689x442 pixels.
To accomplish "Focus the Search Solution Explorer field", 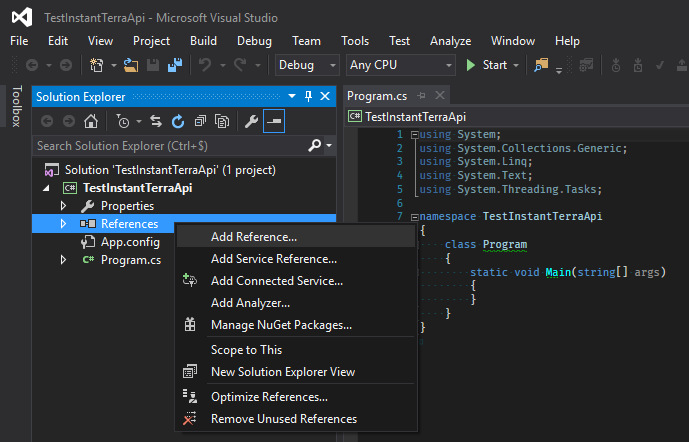I will pyautogui.click(x=170, y=145).
